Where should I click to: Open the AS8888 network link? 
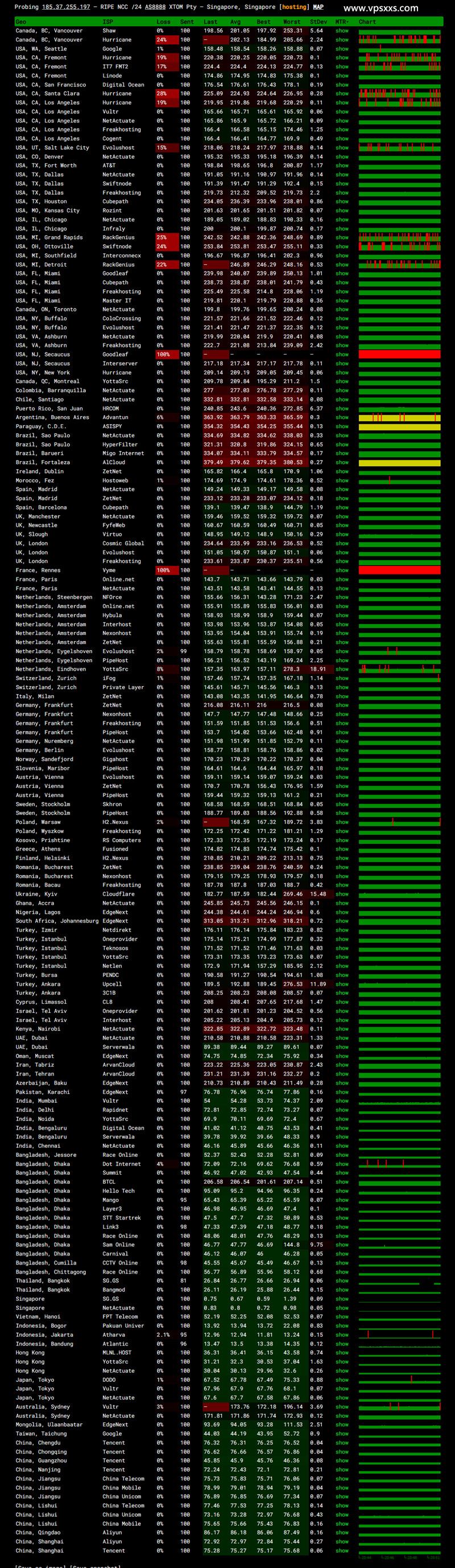click(155, 7)
